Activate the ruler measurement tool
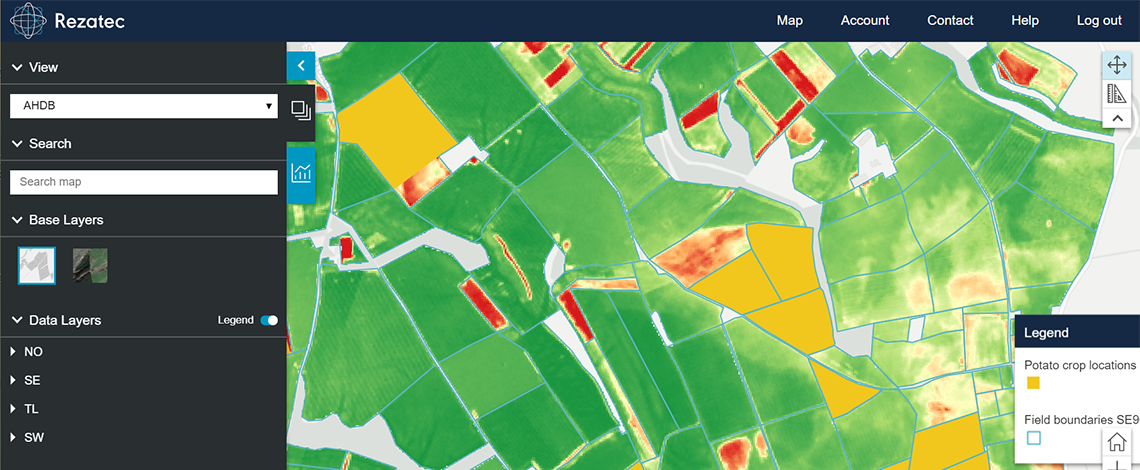1140x470 pixels. click(x=1116, y=94)
